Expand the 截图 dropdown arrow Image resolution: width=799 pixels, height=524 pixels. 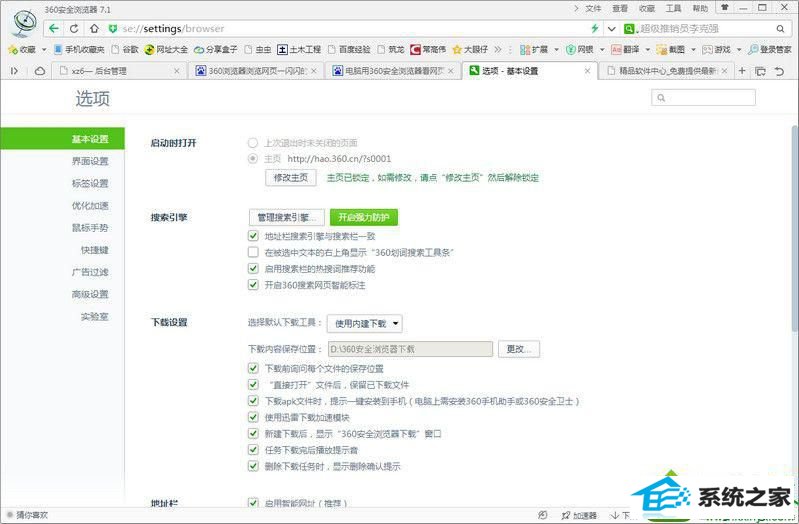[x=694, y=49]
